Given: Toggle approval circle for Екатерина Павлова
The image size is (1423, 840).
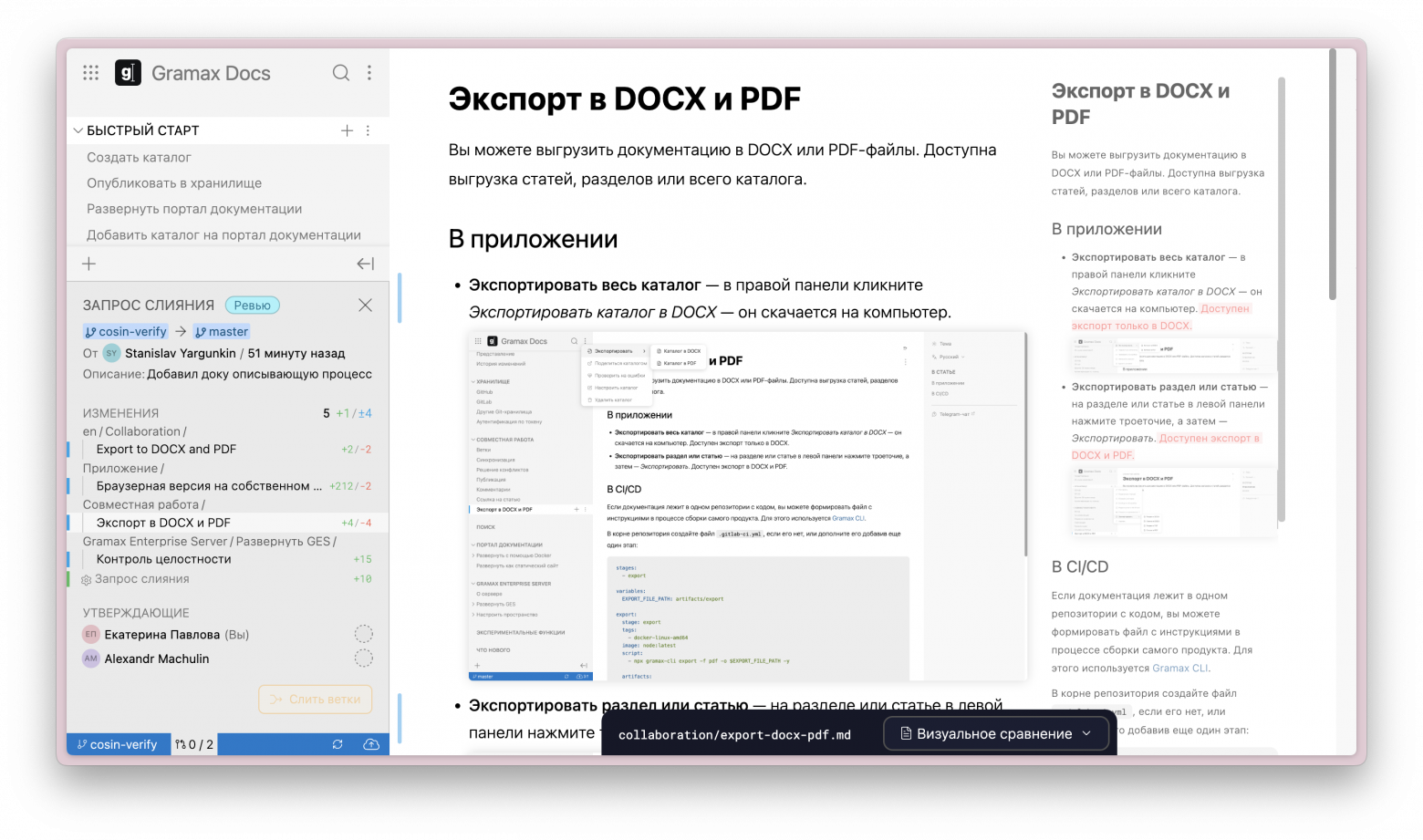Looking at the screenshot, I should [x=363, y=634].
